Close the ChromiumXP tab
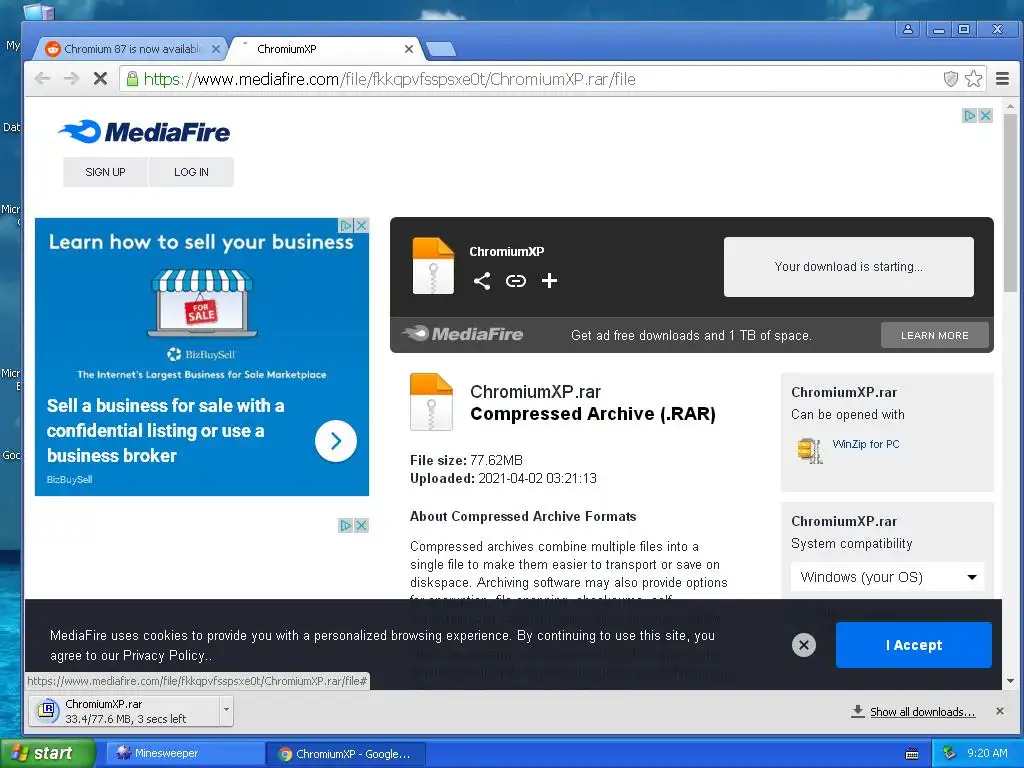Image resolution: width=1024 pixels, height=768 pixels. pyautogui.click(x=409, y=49)
